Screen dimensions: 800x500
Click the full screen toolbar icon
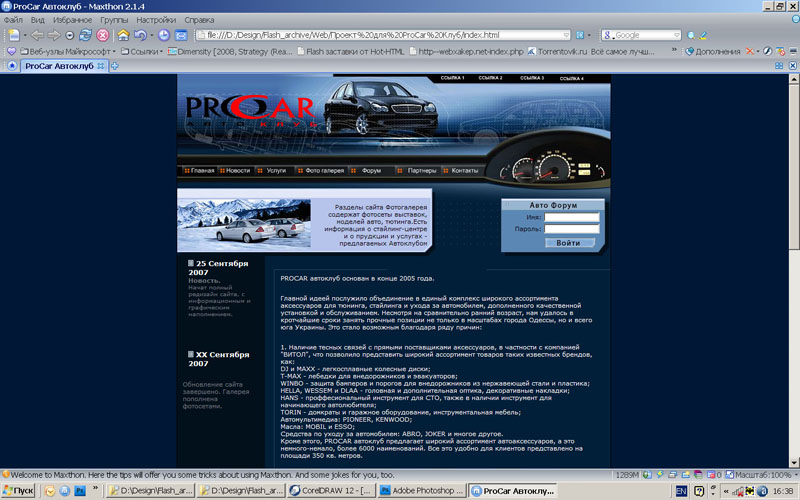point(181,35)
